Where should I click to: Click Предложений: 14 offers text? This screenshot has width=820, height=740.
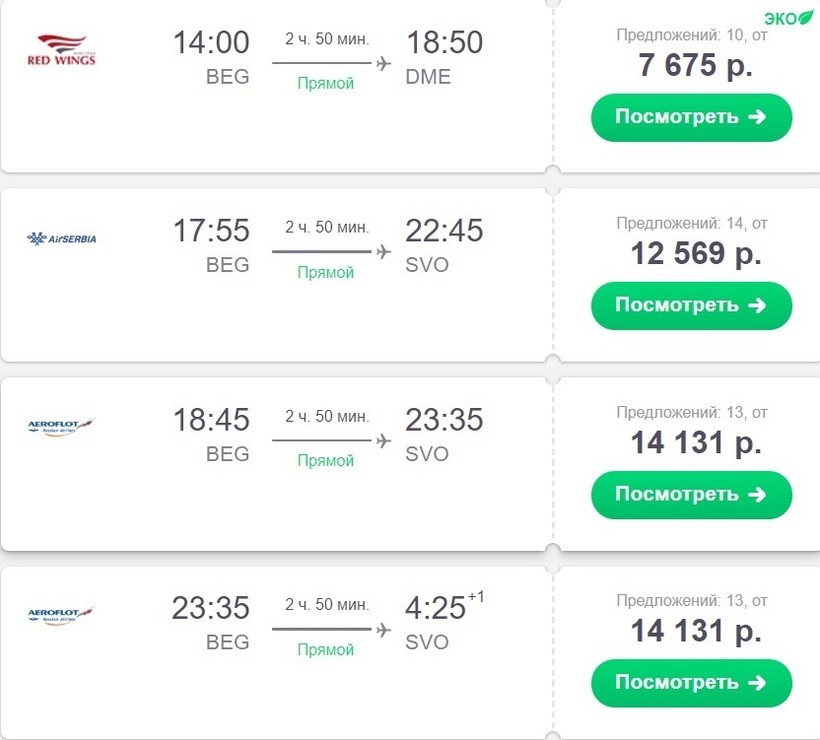click(691, 223)
